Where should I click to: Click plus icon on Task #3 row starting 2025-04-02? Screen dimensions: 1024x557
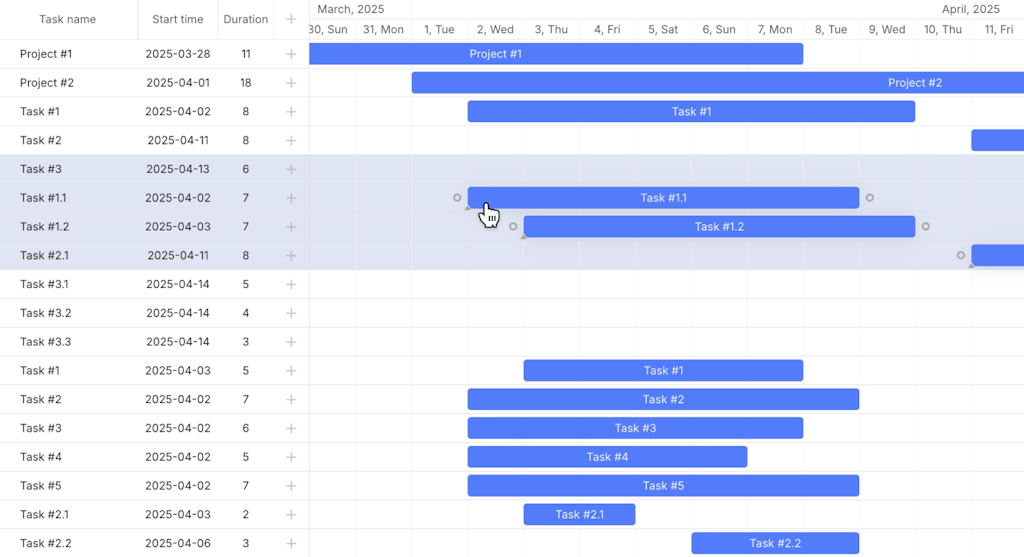(x=291, y=428)
